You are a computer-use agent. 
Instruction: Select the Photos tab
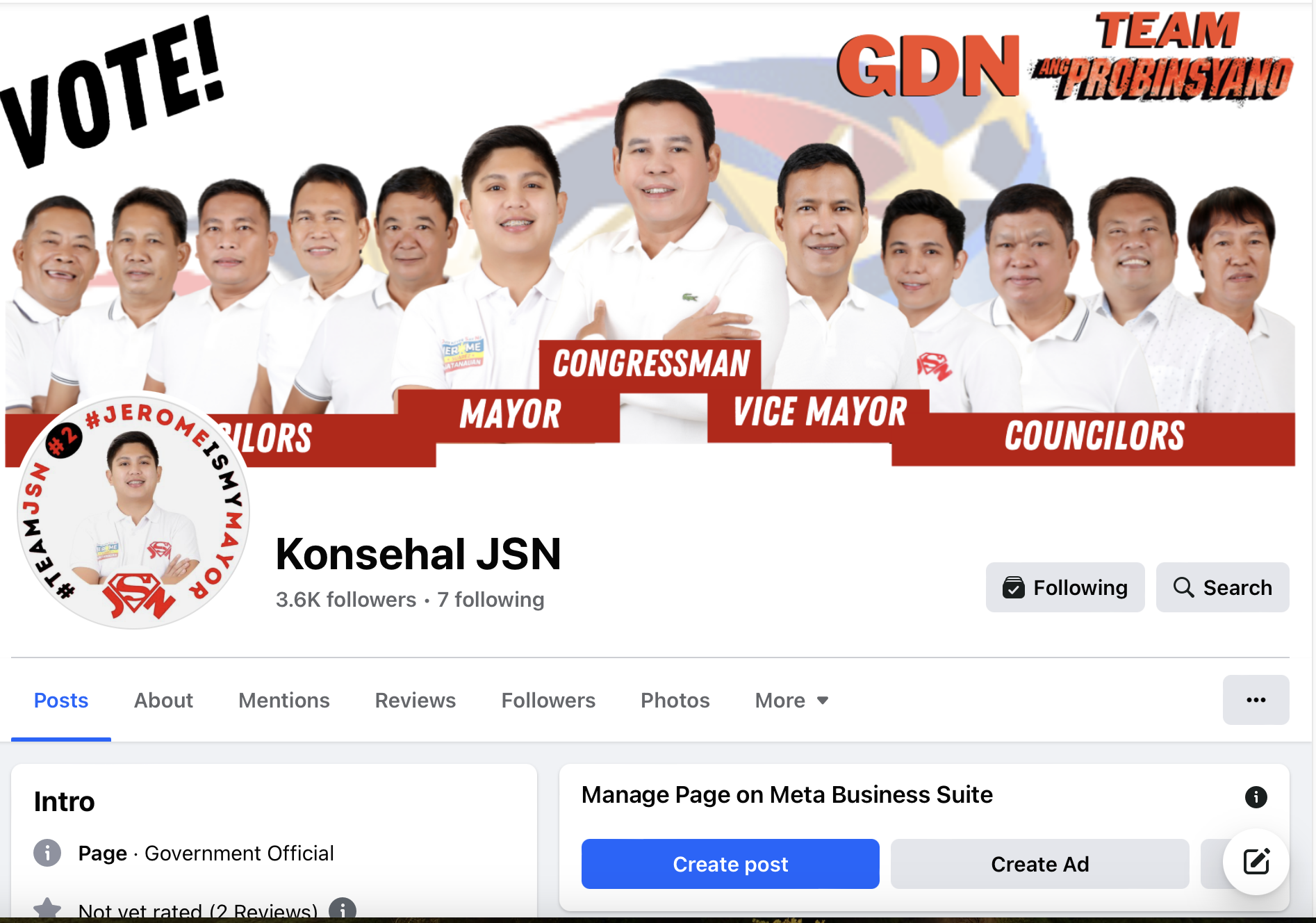pos(675,700)
